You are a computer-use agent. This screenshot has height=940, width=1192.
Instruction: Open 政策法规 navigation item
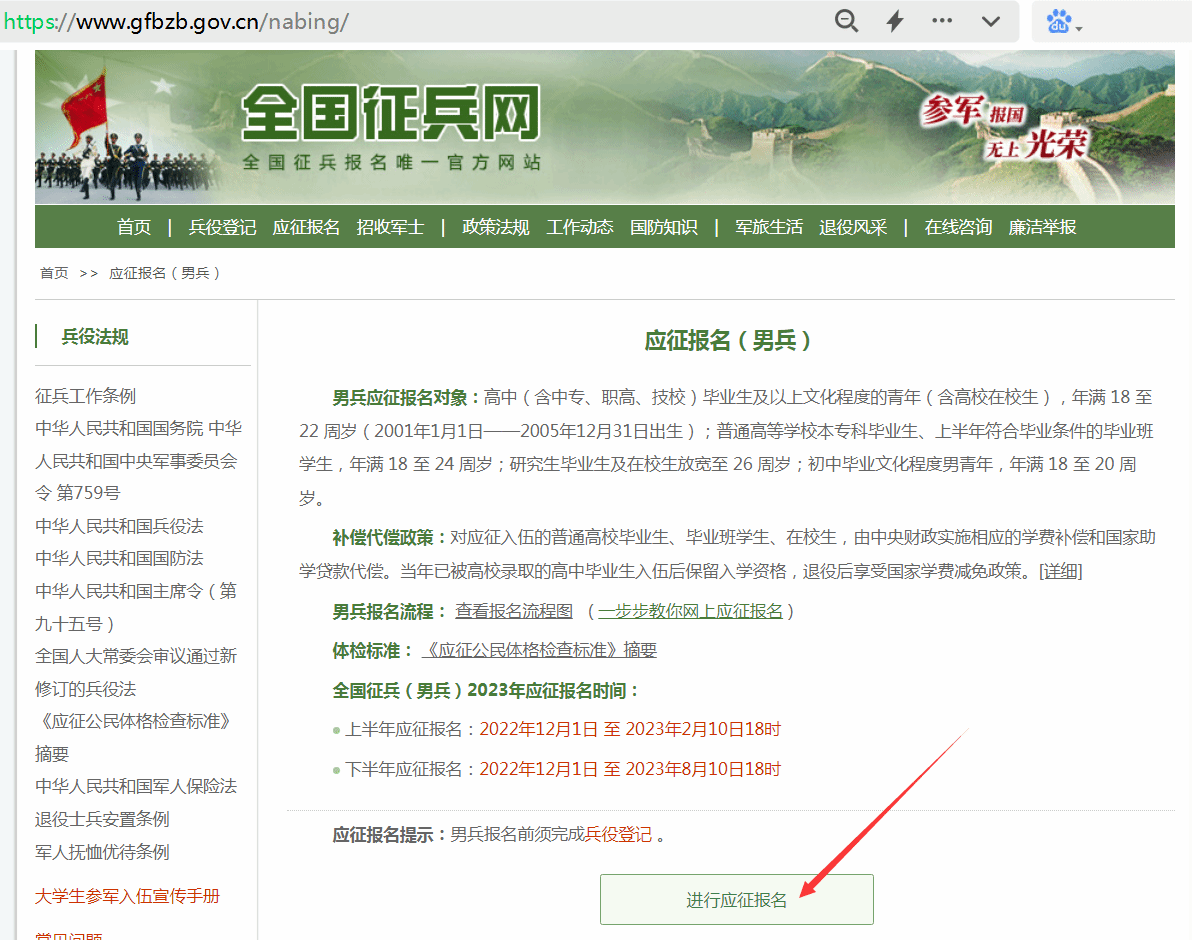point(495,227)
